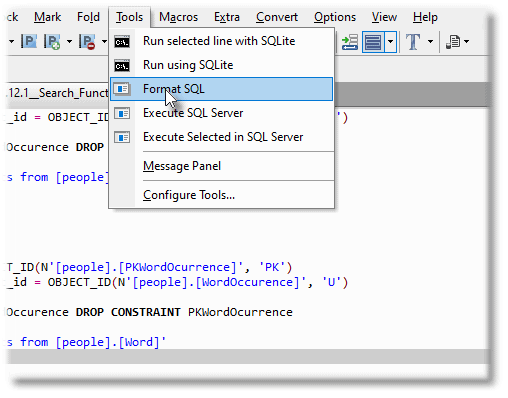Click the console icon beside Run selected line
The height and width of the screenshot is (398, 508).
tap(122, 42)
